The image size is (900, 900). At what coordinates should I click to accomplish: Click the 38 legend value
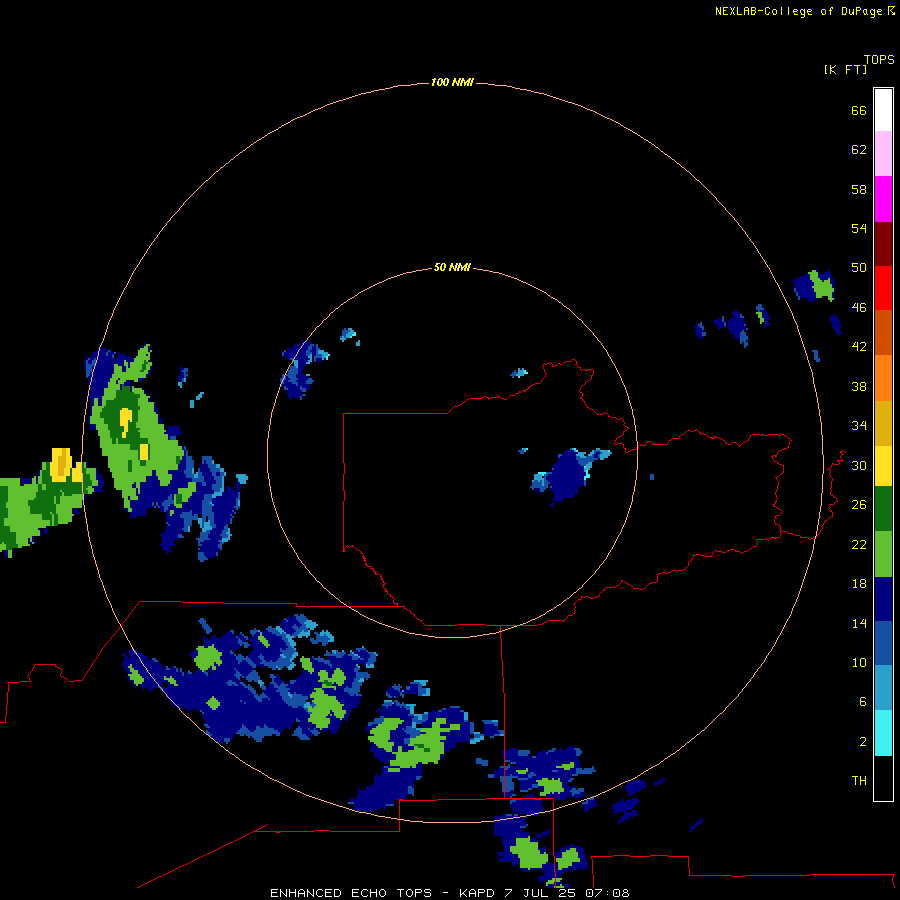pyautogui.click(x=859, y=386)
